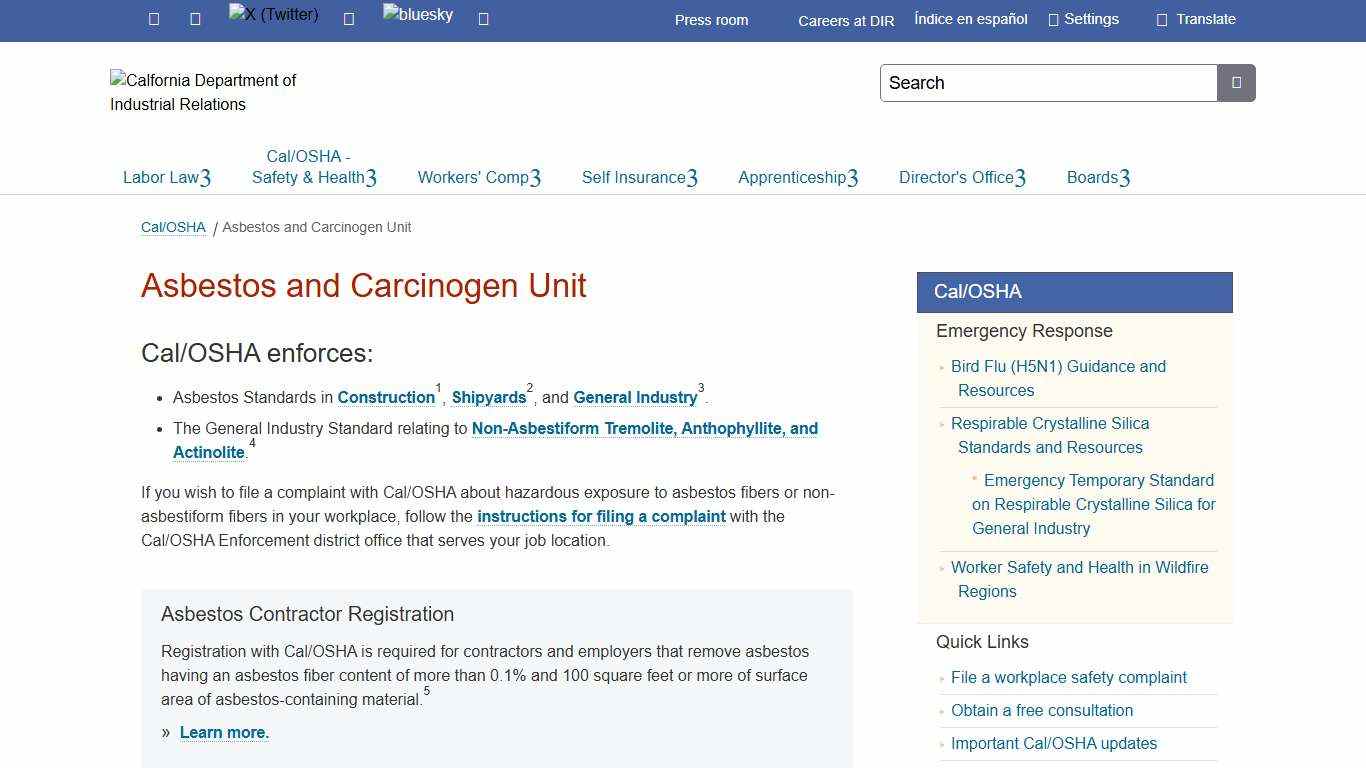Expand the Self Insurance dropdown
1366x768 pixels.
(639, 177)
